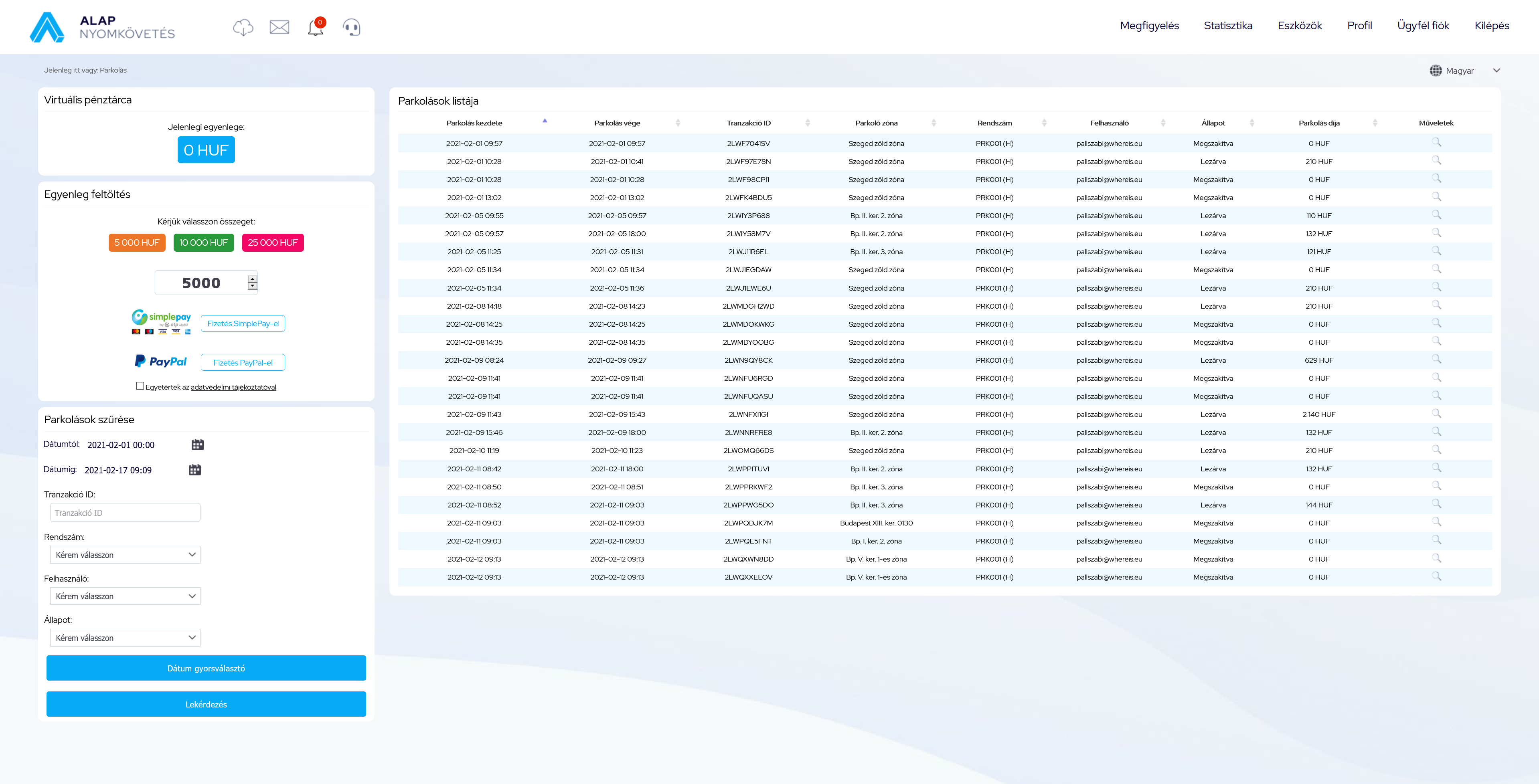Open the notifications bell icon
Viewport: 1539px width, 784px height.
pos(316,28)
